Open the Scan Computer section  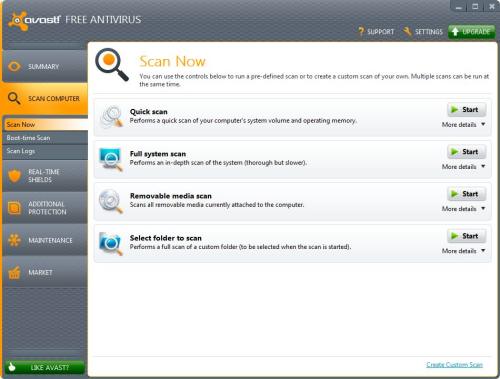tap(45, 99)
